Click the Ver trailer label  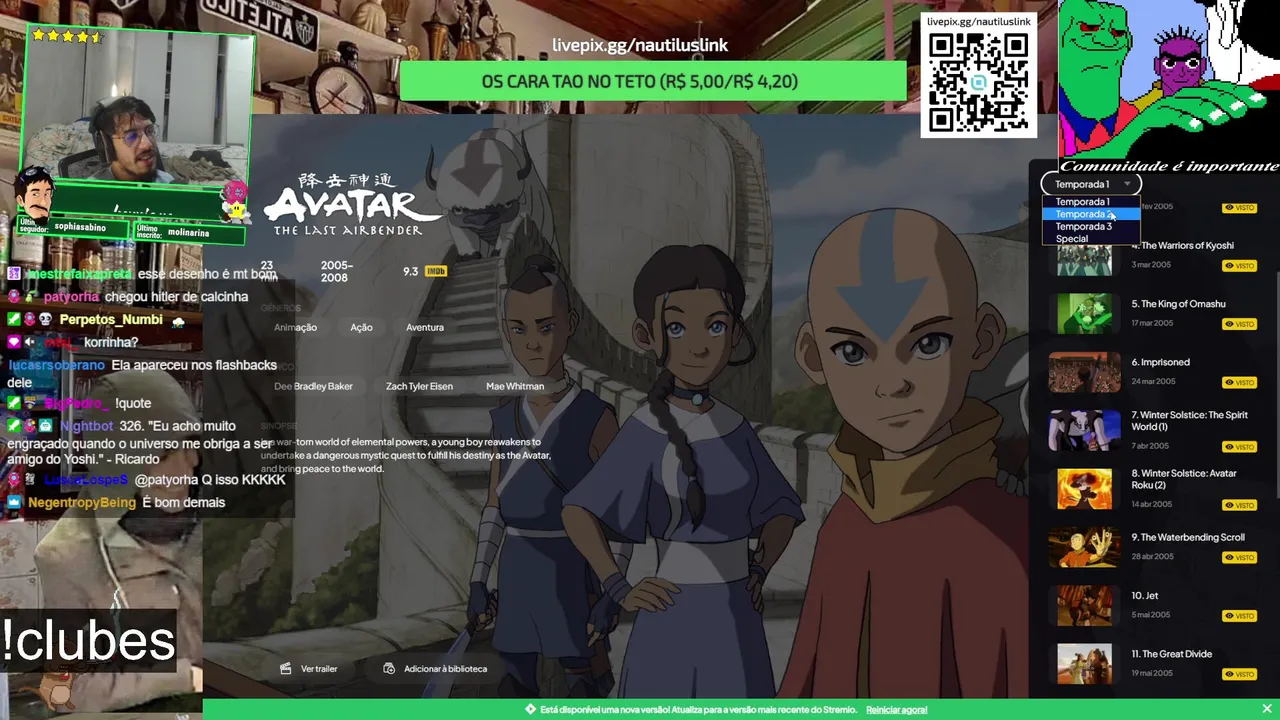319,669
